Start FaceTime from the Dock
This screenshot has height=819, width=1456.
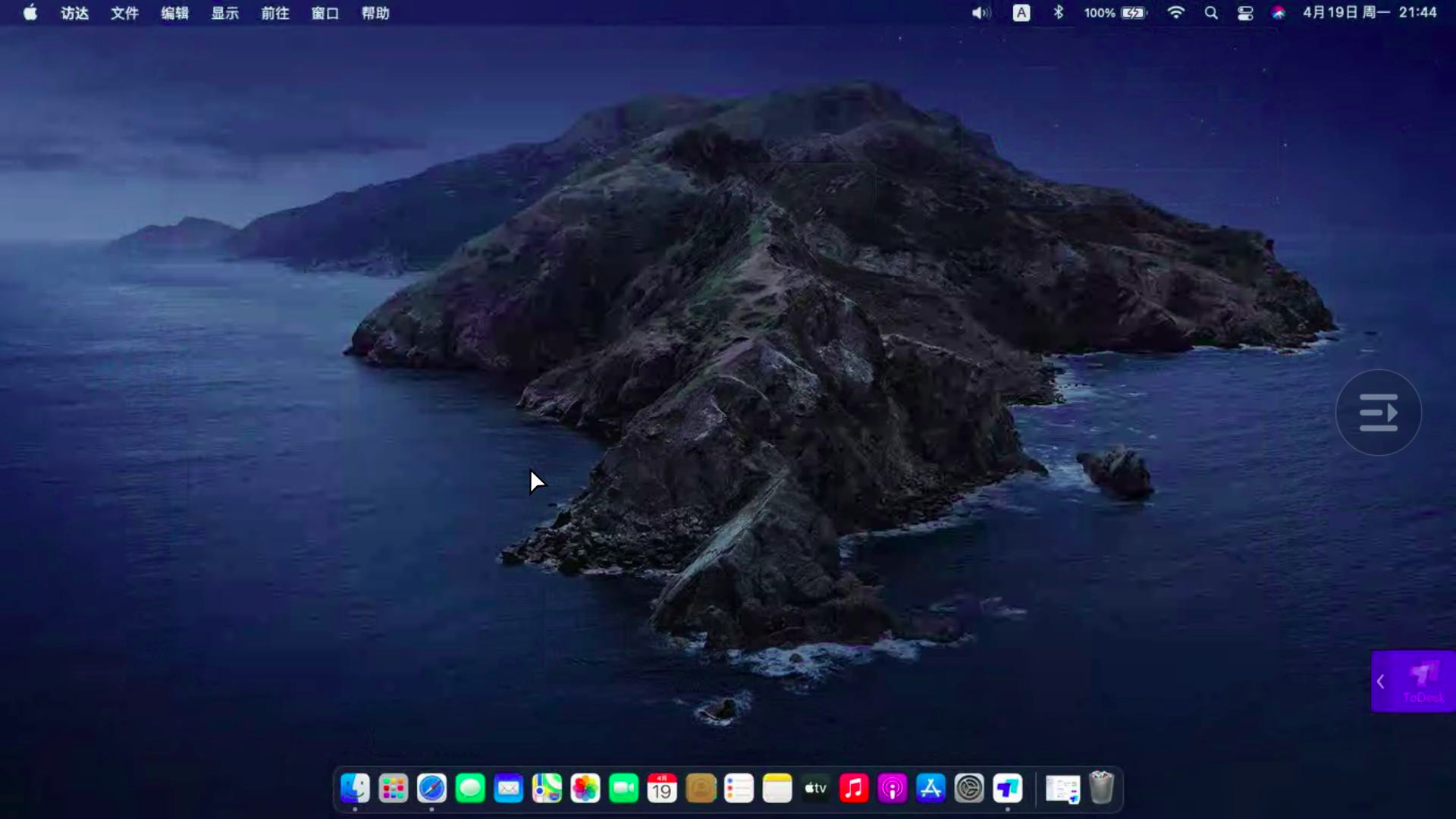pyautogui.click(x=624, y=789)
